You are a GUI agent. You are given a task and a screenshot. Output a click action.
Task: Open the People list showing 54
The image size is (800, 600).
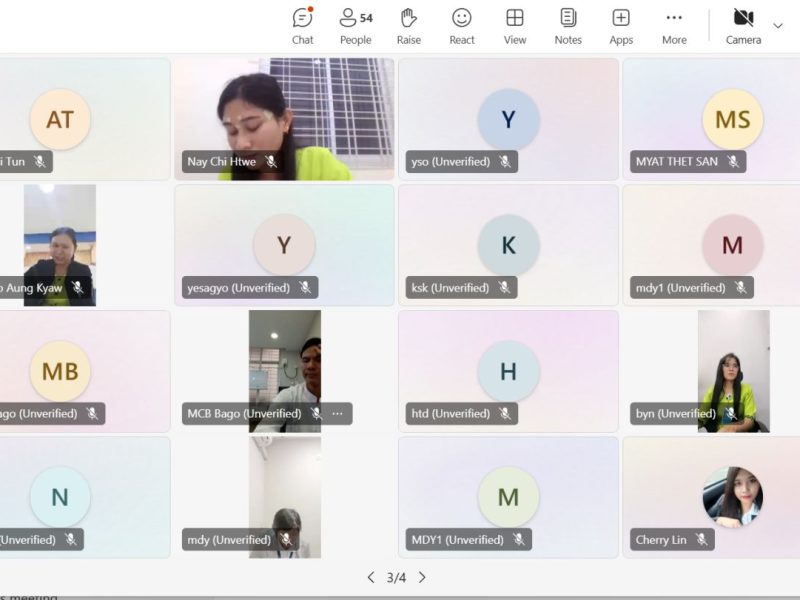pyautogui.click(x=356, y=27)
